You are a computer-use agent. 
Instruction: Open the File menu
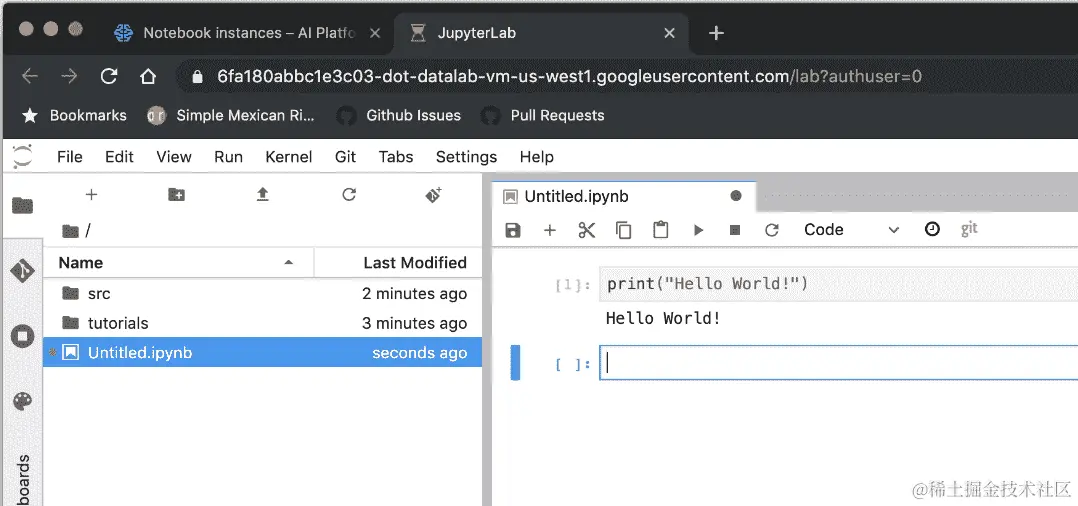(69, 157)
